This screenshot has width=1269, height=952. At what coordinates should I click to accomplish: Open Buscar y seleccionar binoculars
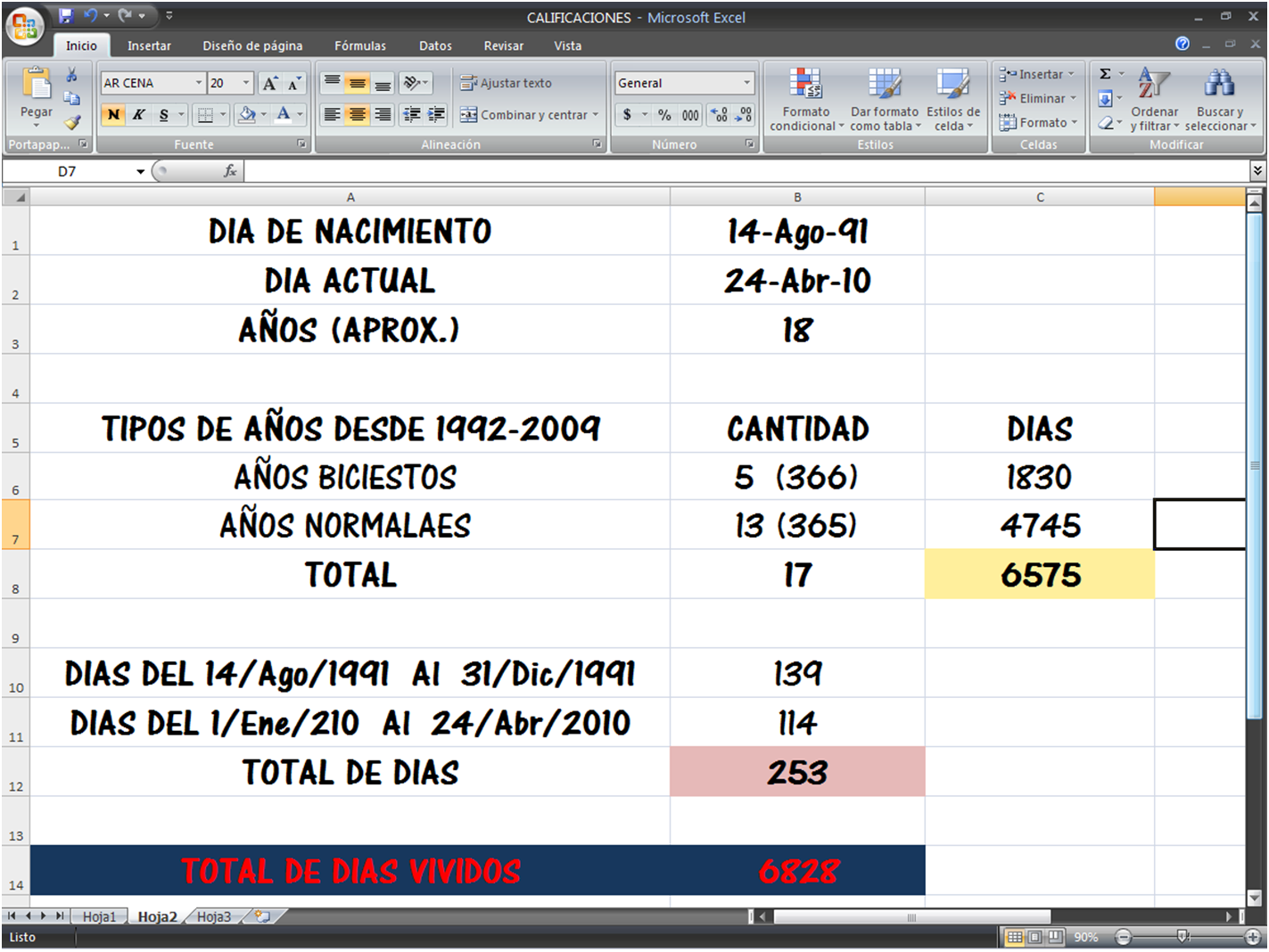pos(1219,100)
